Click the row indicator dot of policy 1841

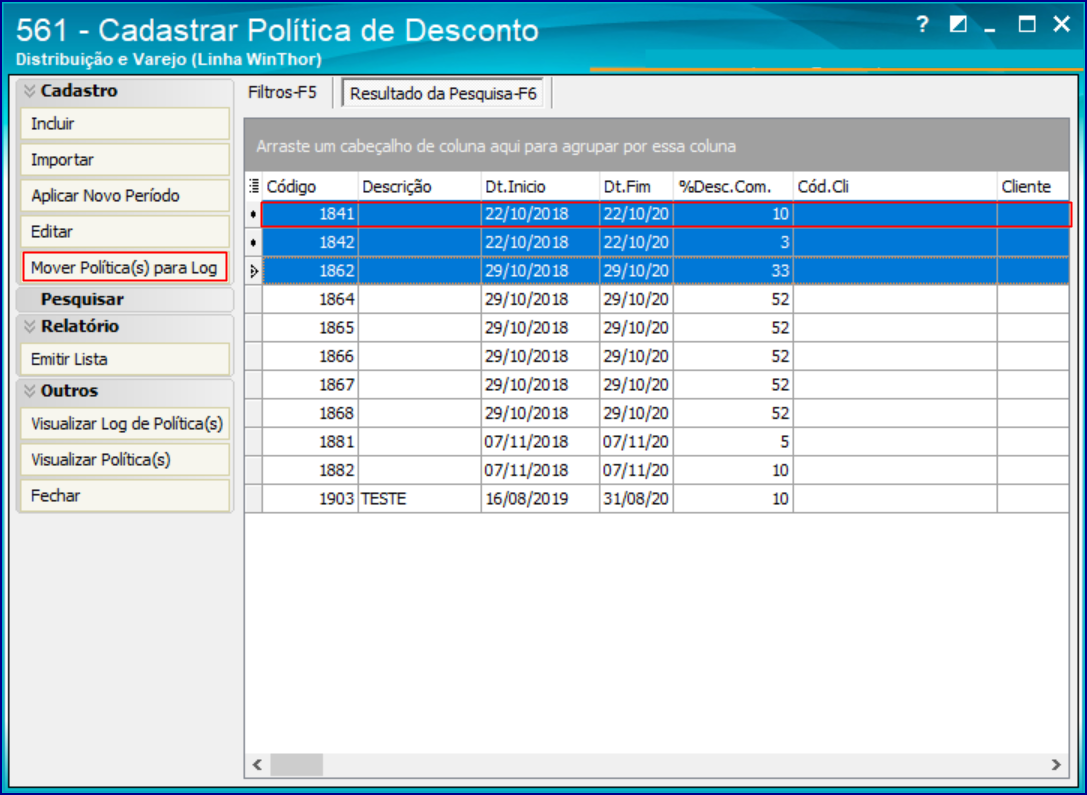[253, 214]
